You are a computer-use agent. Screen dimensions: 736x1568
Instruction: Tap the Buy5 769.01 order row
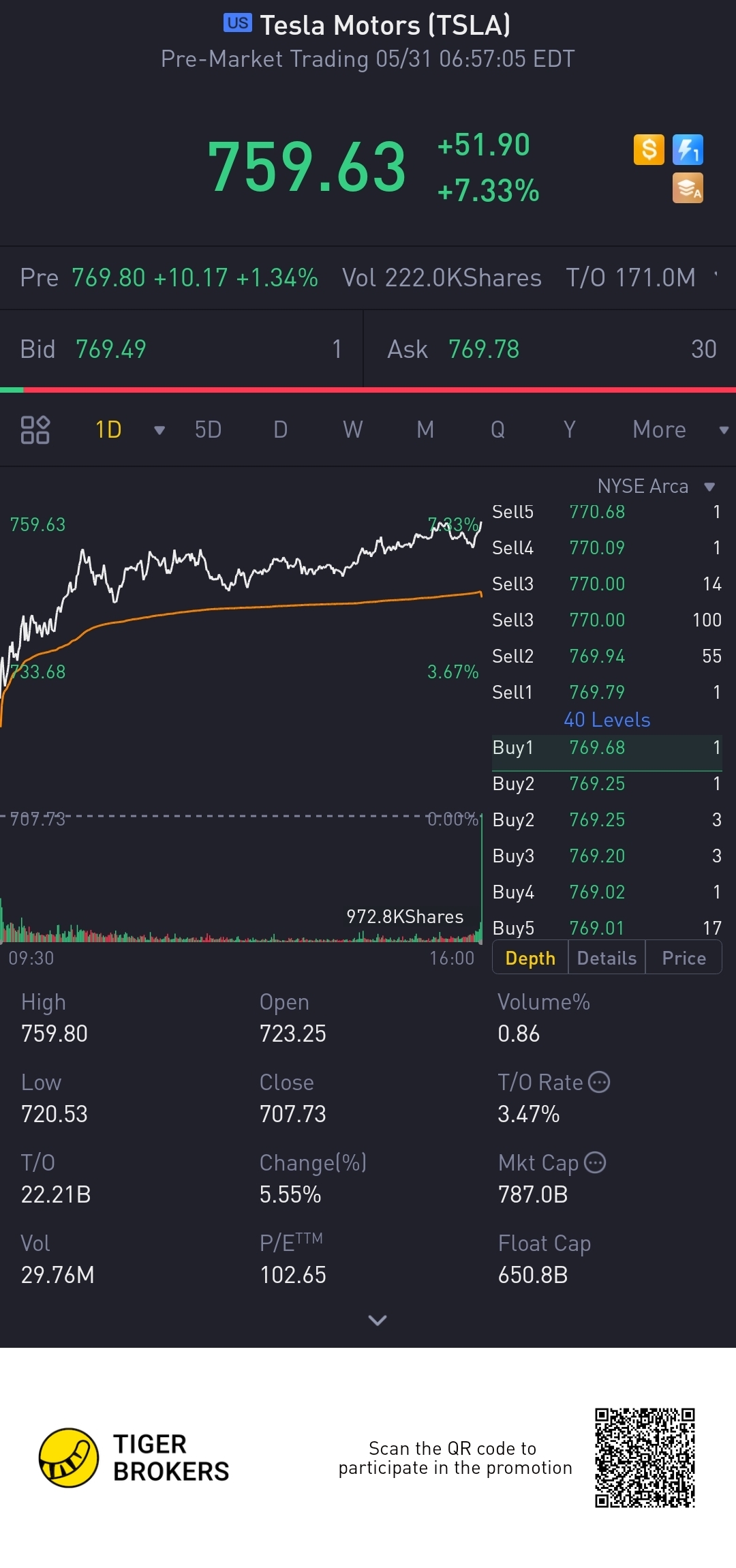point(607,928)
